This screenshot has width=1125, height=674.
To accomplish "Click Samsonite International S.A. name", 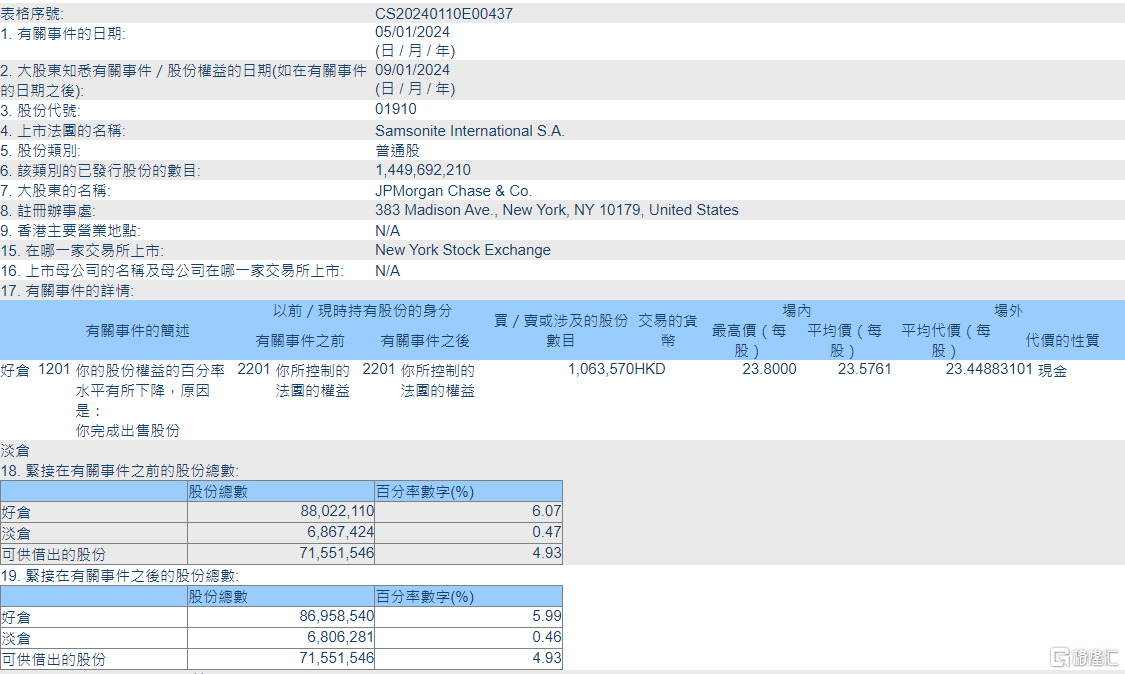I will [x=470, y=131].
